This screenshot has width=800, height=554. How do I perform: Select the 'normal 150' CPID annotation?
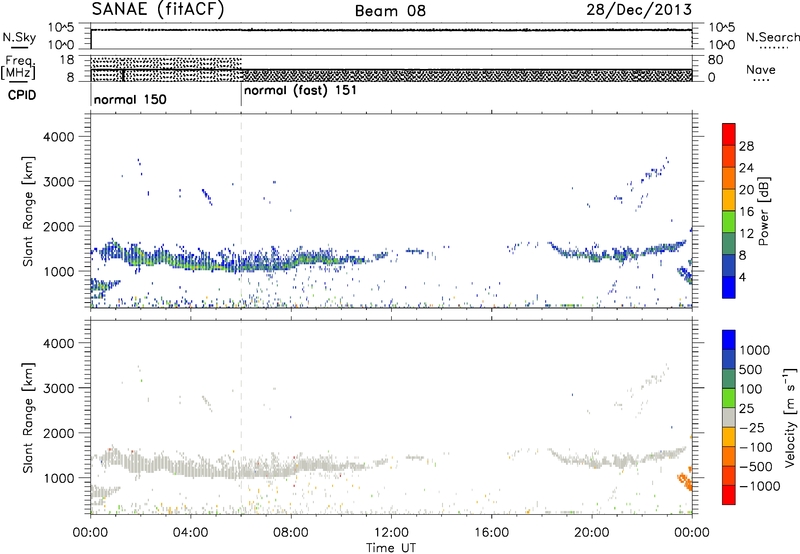click(x=130, y=99)
